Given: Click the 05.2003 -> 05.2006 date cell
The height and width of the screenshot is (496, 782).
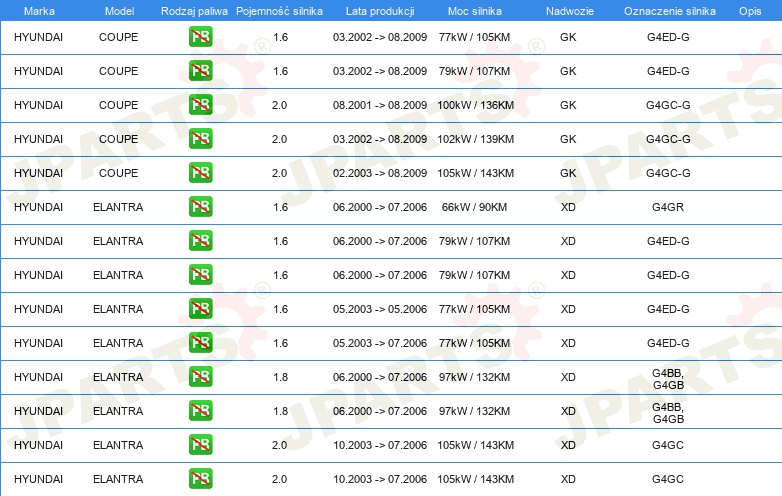Looking at the screenshot, I should [x=380, y=309].
